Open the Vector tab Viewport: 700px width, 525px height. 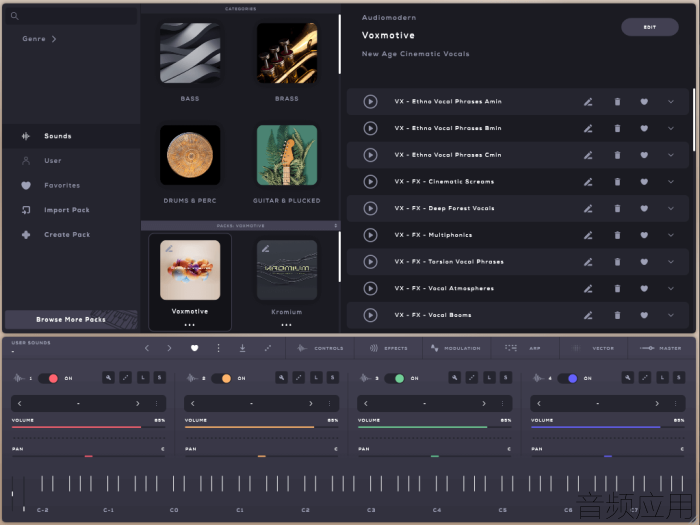593,348
